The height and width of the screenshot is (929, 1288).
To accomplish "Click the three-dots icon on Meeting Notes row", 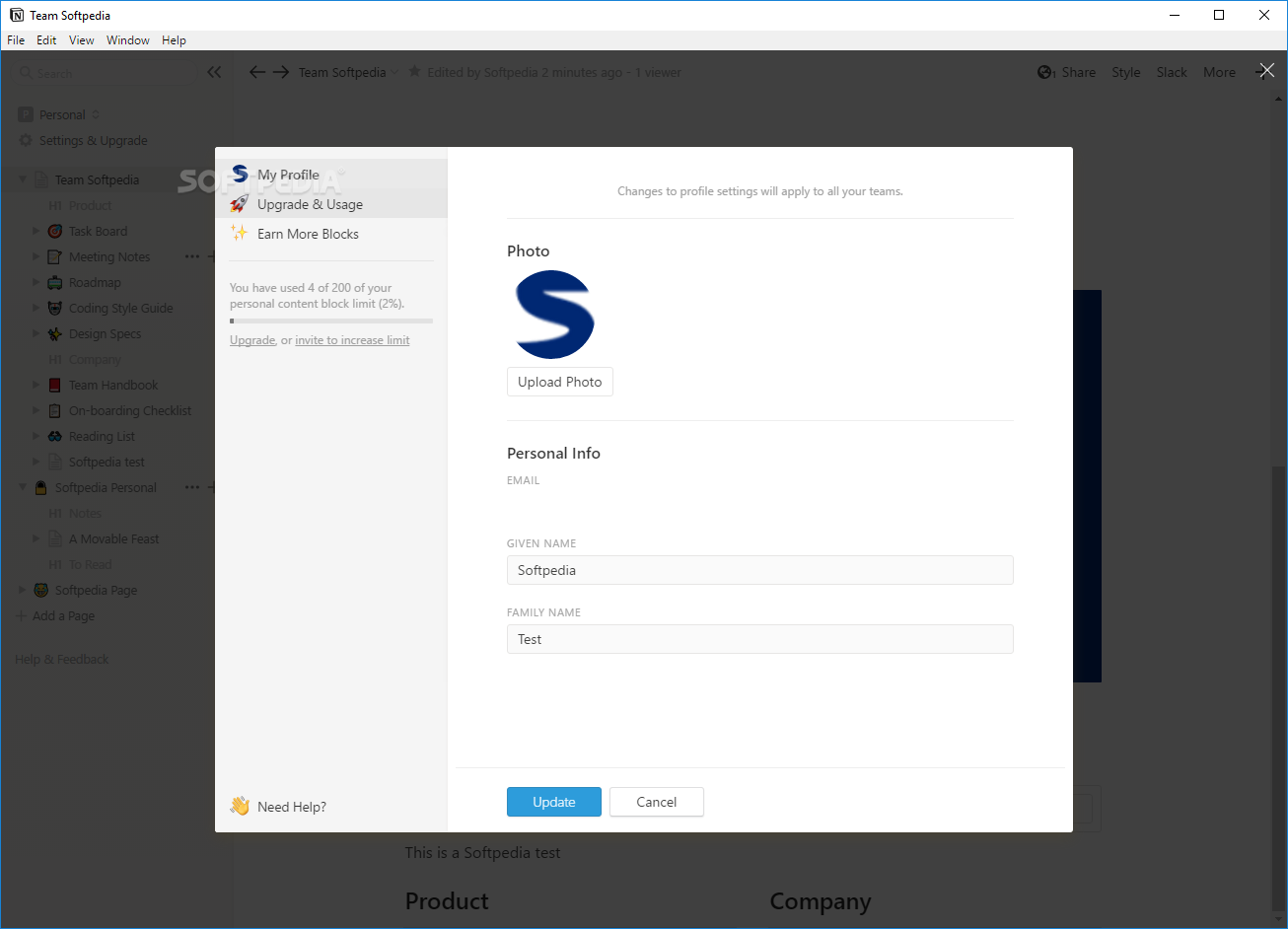I will click(192, 256).
